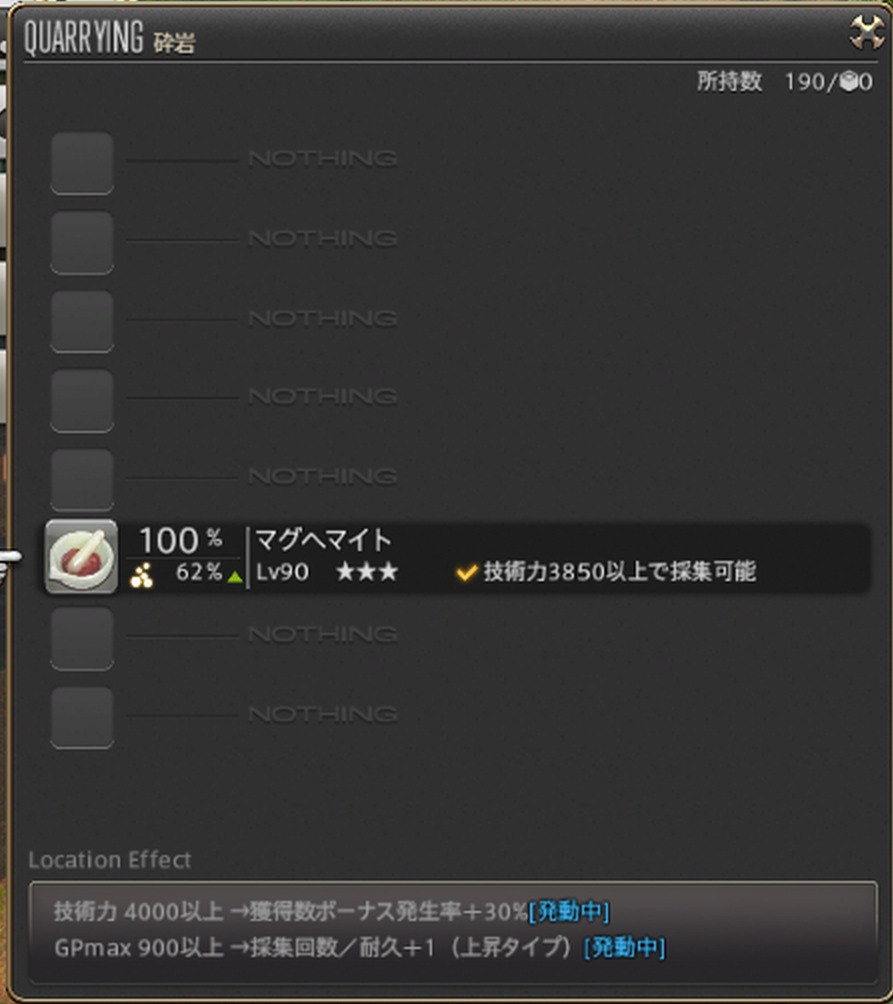Click 発動中 on the GPmax 900以上 line
Image resolution: width=893 pixels, height=1004 pixels.
pos(625,947)
